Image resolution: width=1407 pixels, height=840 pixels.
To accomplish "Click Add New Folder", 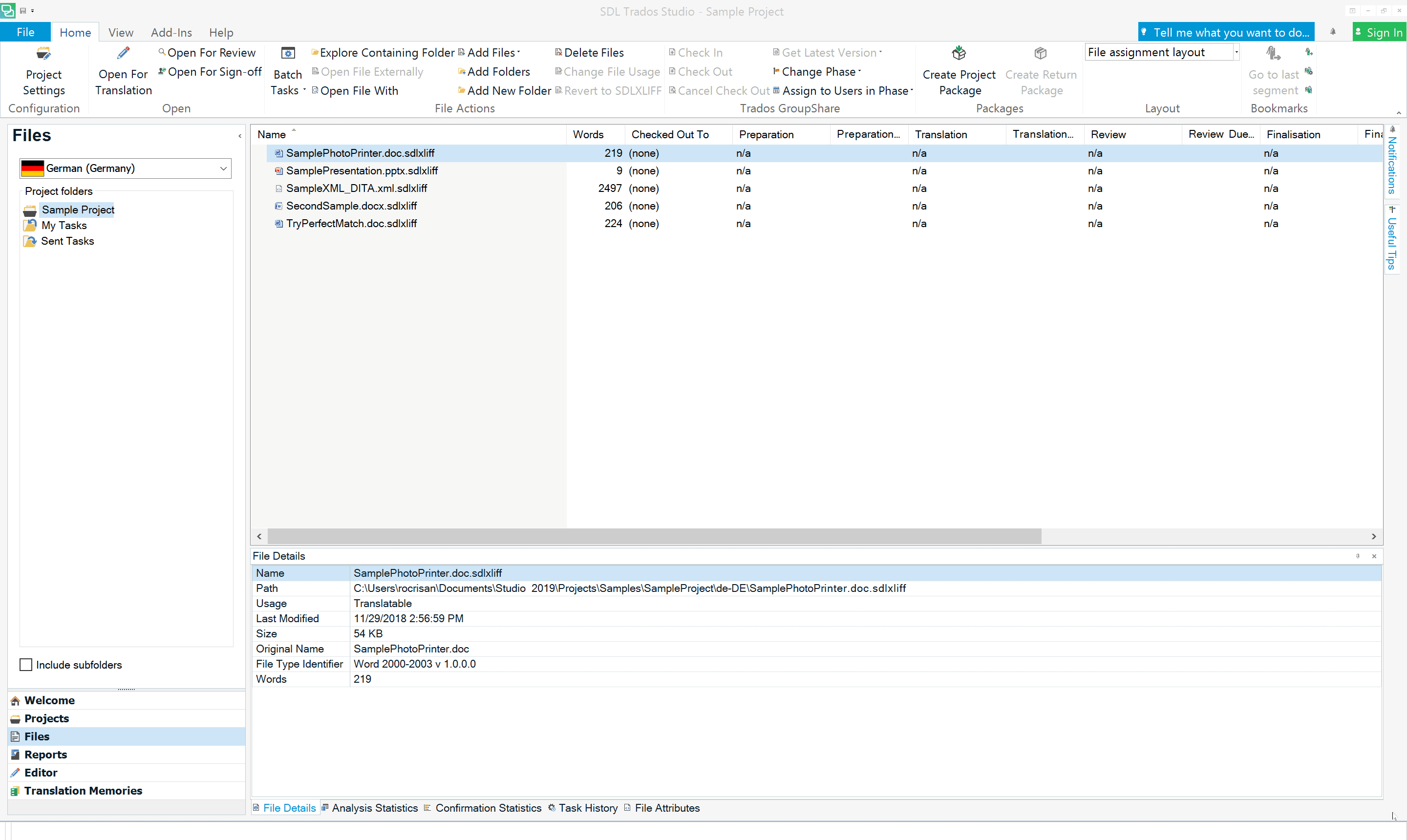I will (505, 90).
